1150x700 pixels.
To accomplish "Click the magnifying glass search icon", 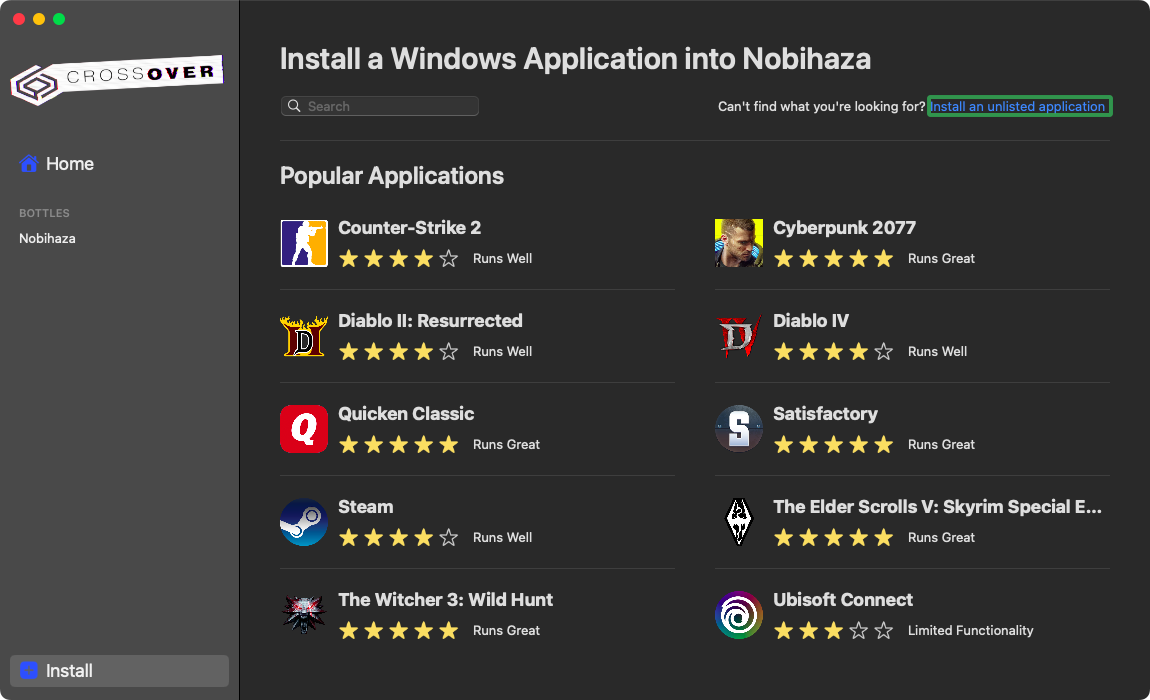I will click(x=294, y=106).
